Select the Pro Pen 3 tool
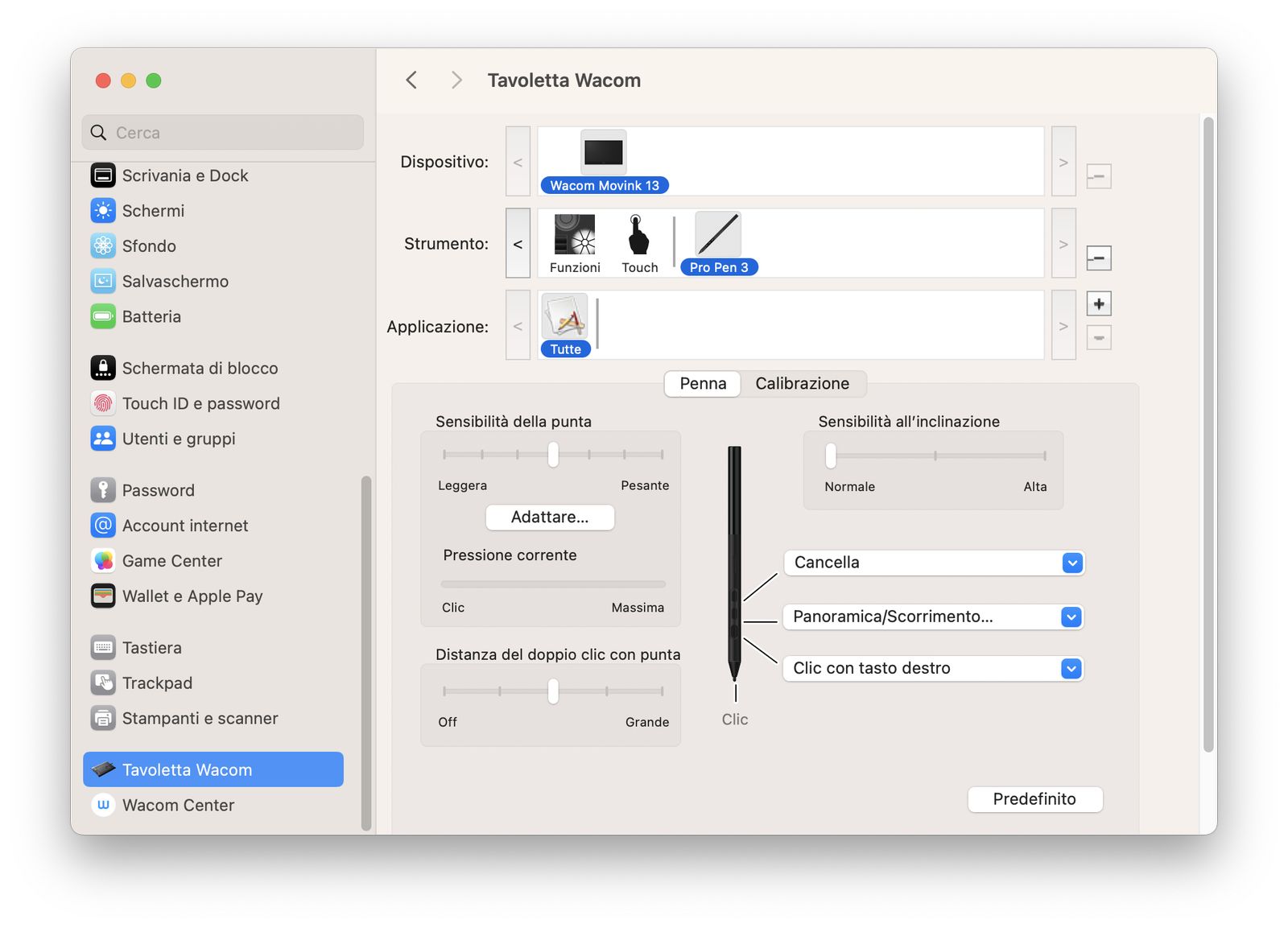 click(x=718, y=244)
